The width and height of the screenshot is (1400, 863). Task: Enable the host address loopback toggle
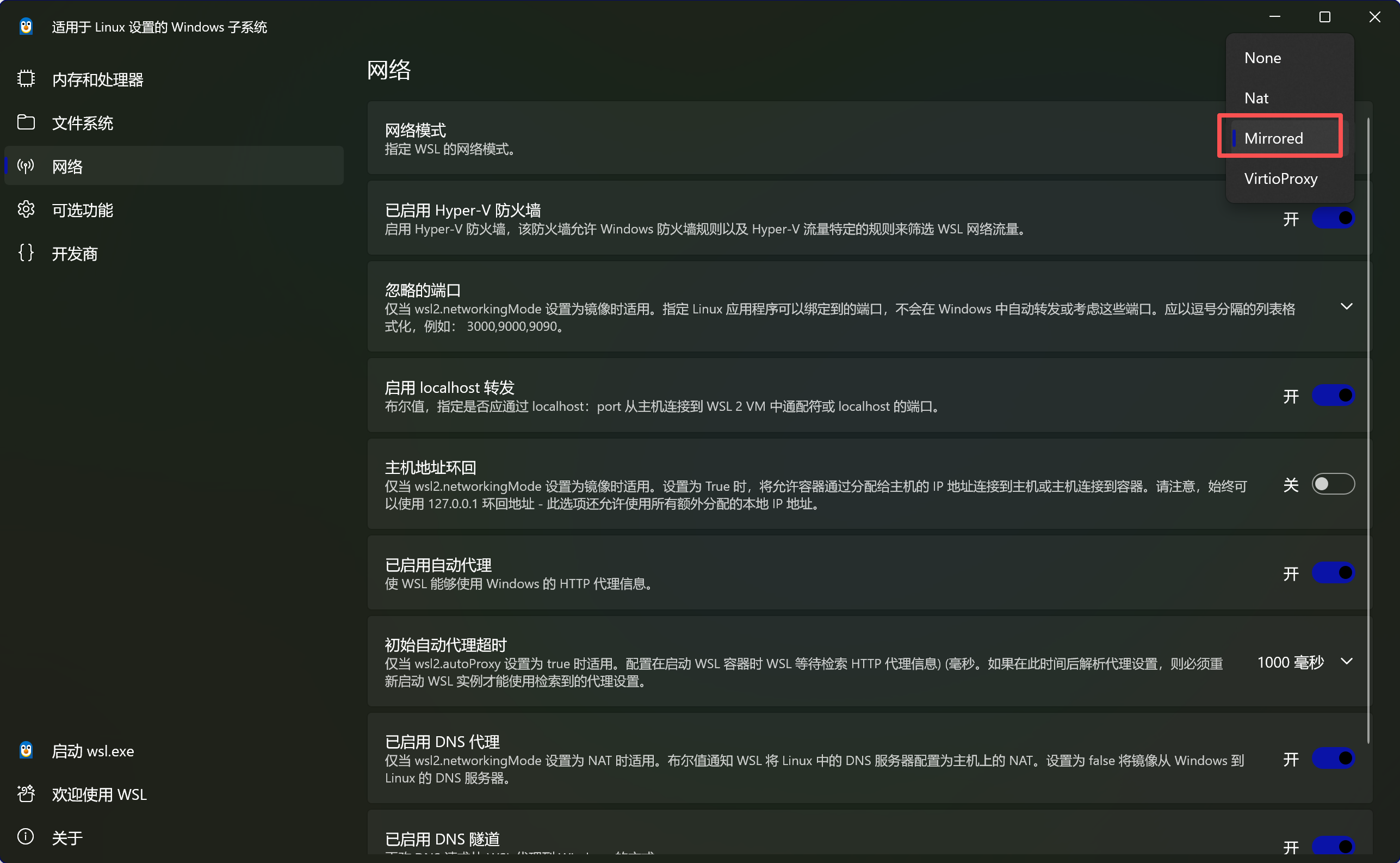(1333, 484)
